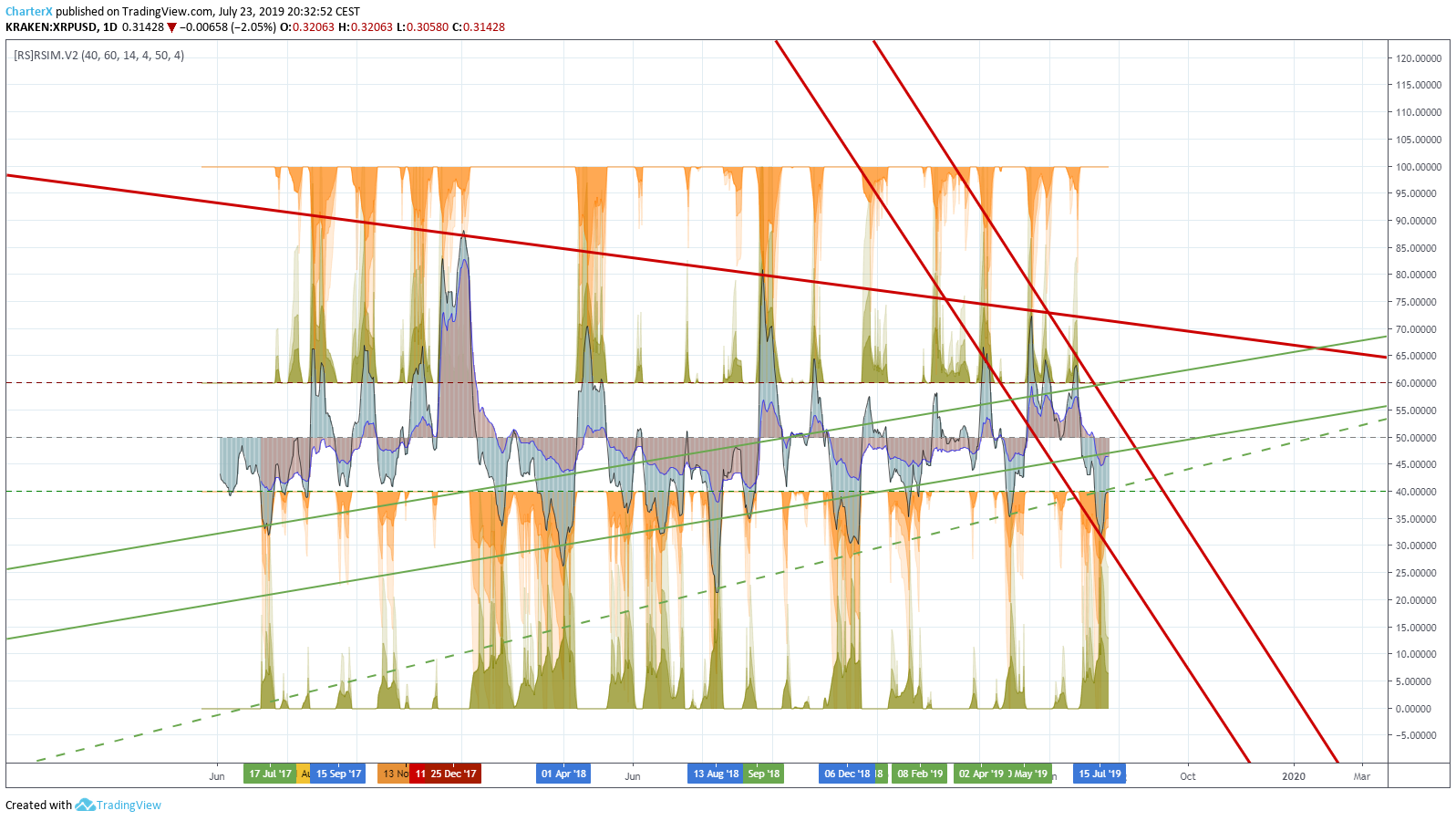Click the 2020 label on time axis
Viewport: 1456px width, 821px height.
(x=1293, y=776)
